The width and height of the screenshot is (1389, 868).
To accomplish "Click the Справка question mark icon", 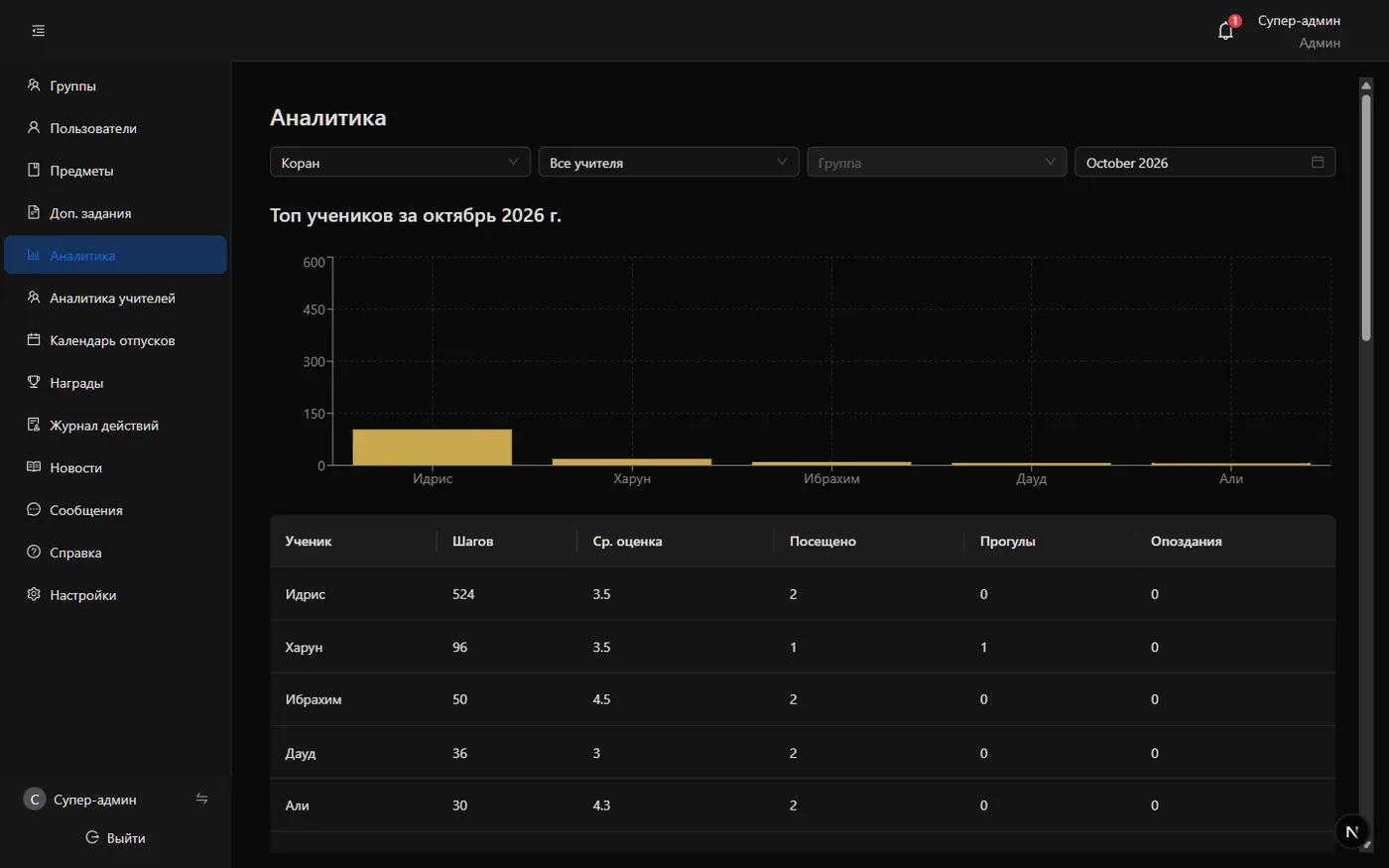I will 34,553.
